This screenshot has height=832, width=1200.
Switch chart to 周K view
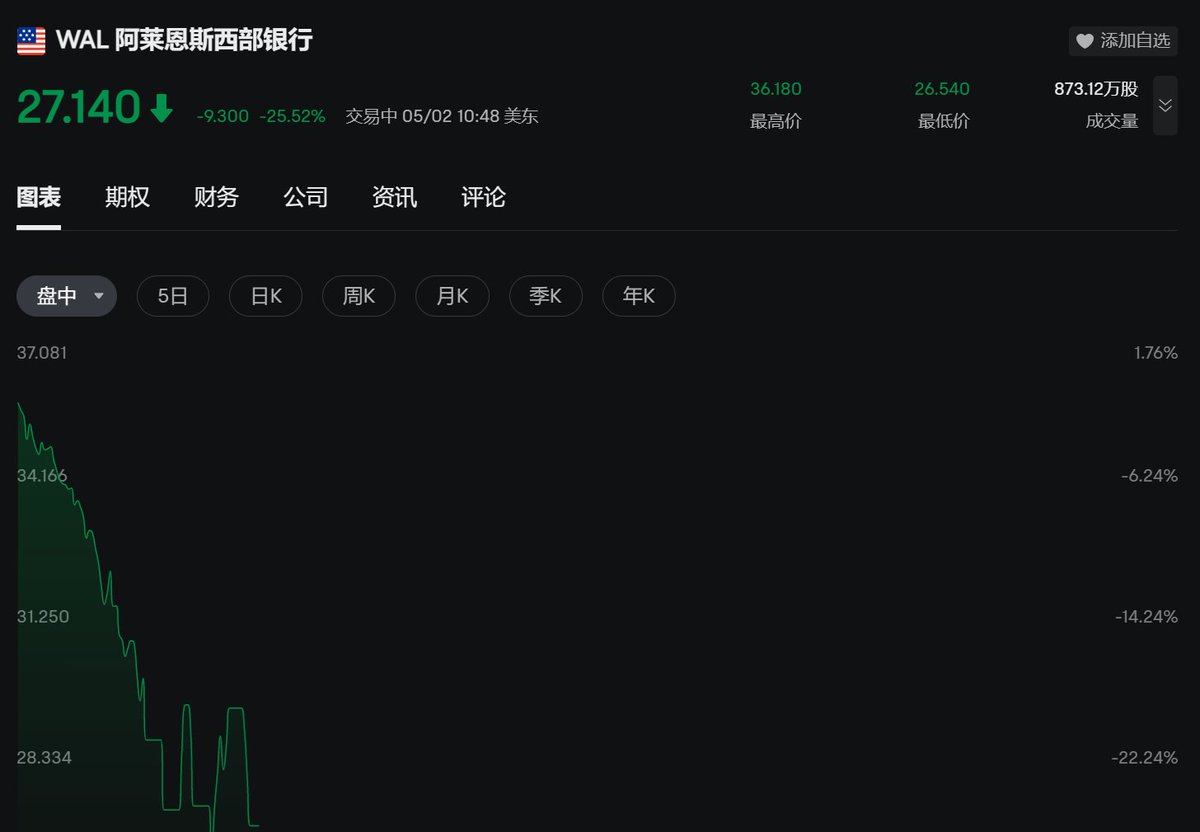(x=359, y=296)
